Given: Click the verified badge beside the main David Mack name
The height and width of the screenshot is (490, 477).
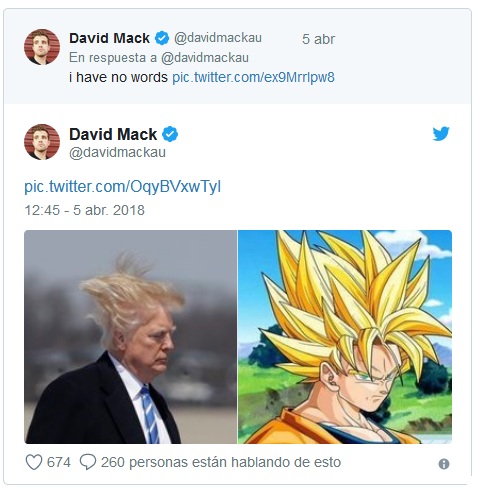Looking at the screenshot, I should (x=170, y=134).
